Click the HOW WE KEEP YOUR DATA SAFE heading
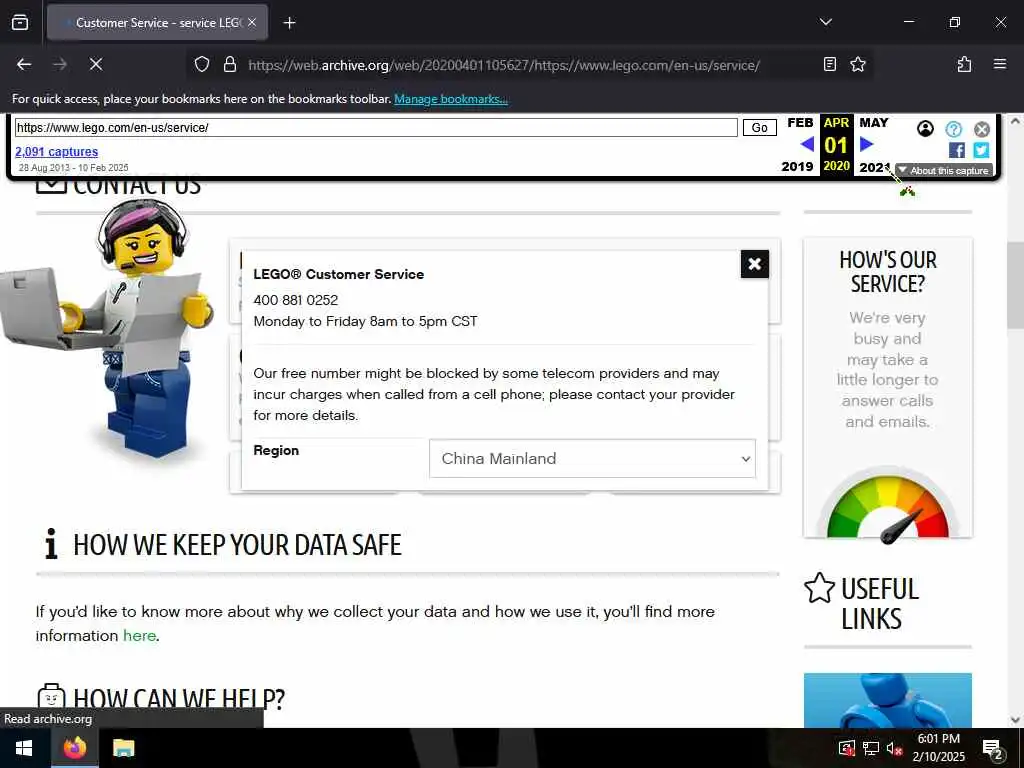The width and height of the screenshot is (1024, 768). click(x=237, y=545)
